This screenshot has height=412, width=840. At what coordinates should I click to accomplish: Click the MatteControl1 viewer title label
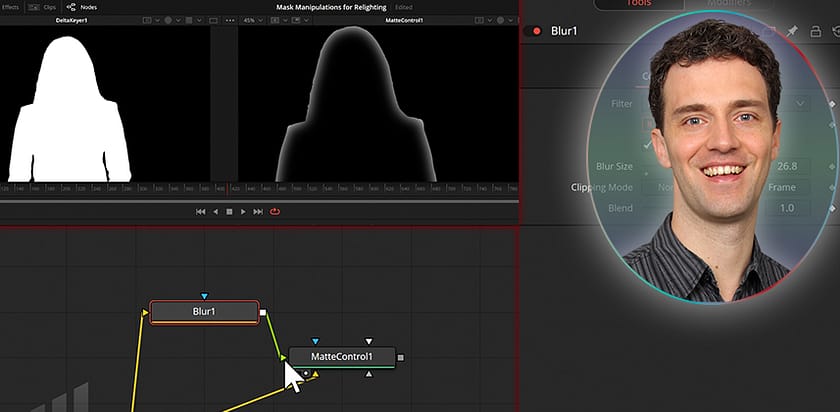[x=404, y=20]
